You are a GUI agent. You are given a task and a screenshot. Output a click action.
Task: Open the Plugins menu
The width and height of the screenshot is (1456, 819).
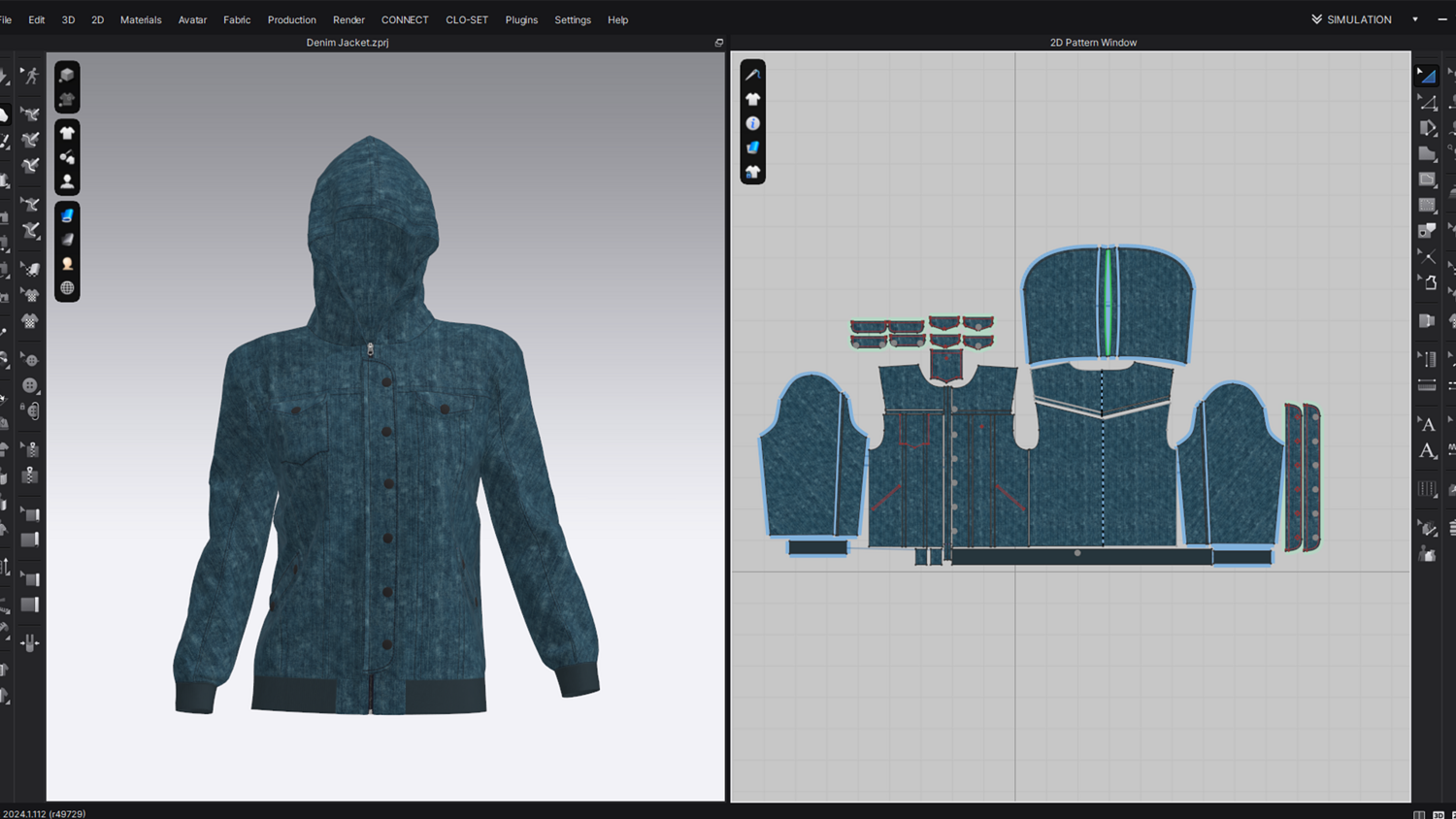pos(521,19)
